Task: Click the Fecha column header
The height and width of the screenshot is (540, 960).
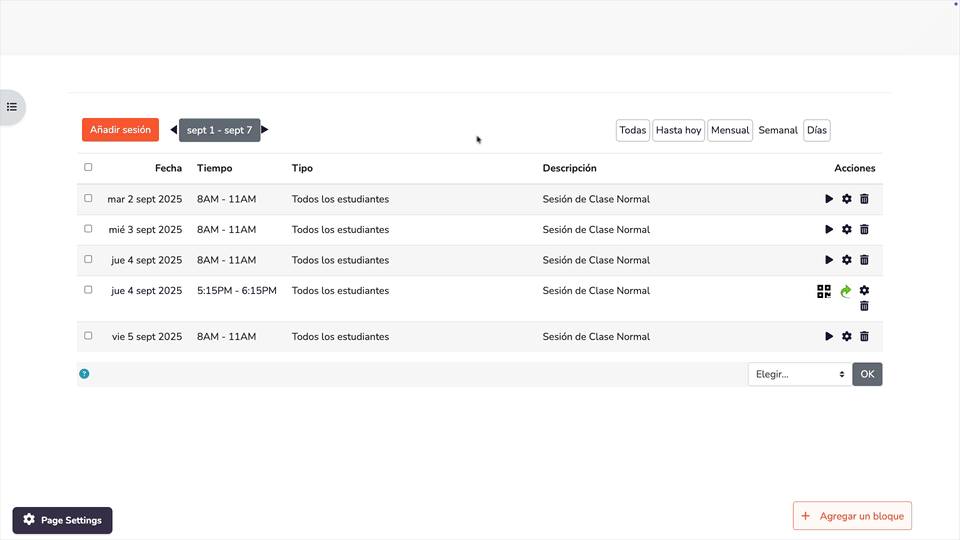Action: pos(168,168)
